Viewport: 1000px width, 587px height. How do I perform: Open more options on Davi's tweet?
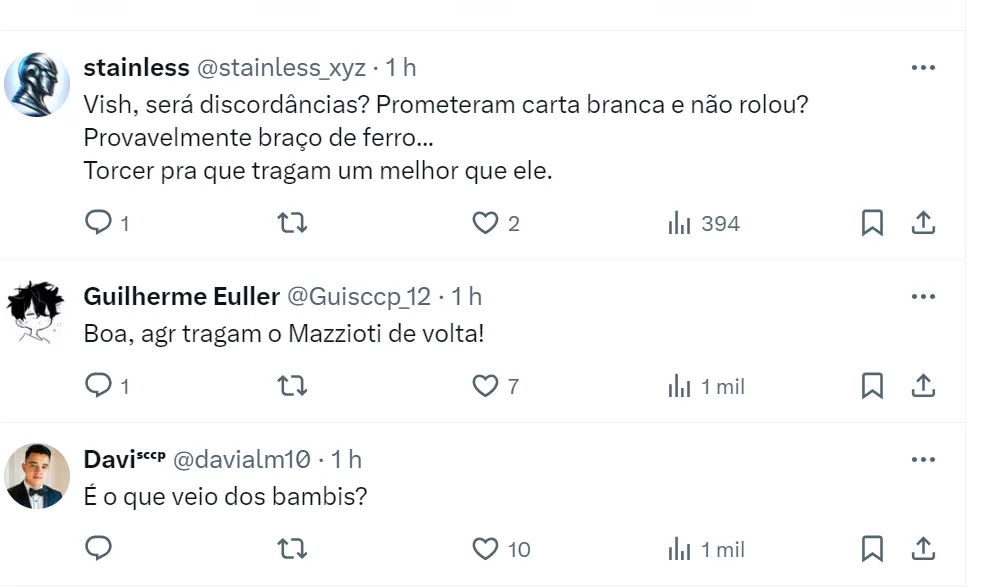click(923, 460)
